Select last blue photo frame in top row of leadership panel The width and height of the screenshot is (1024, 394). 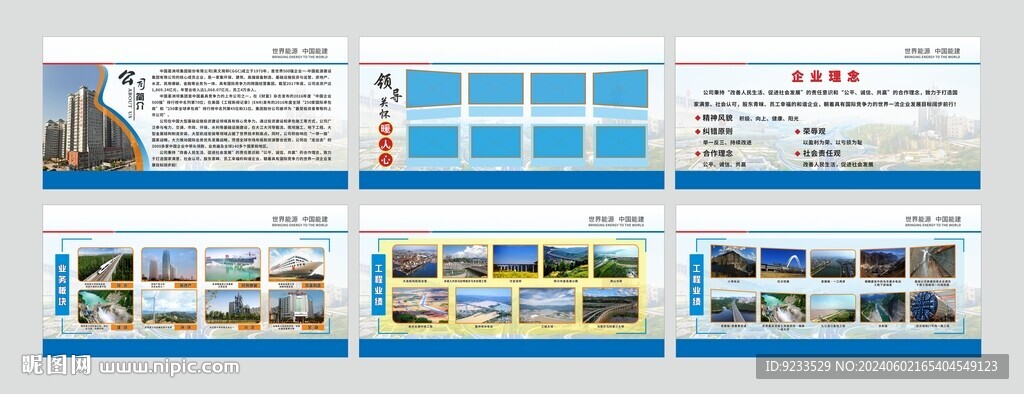620,88
